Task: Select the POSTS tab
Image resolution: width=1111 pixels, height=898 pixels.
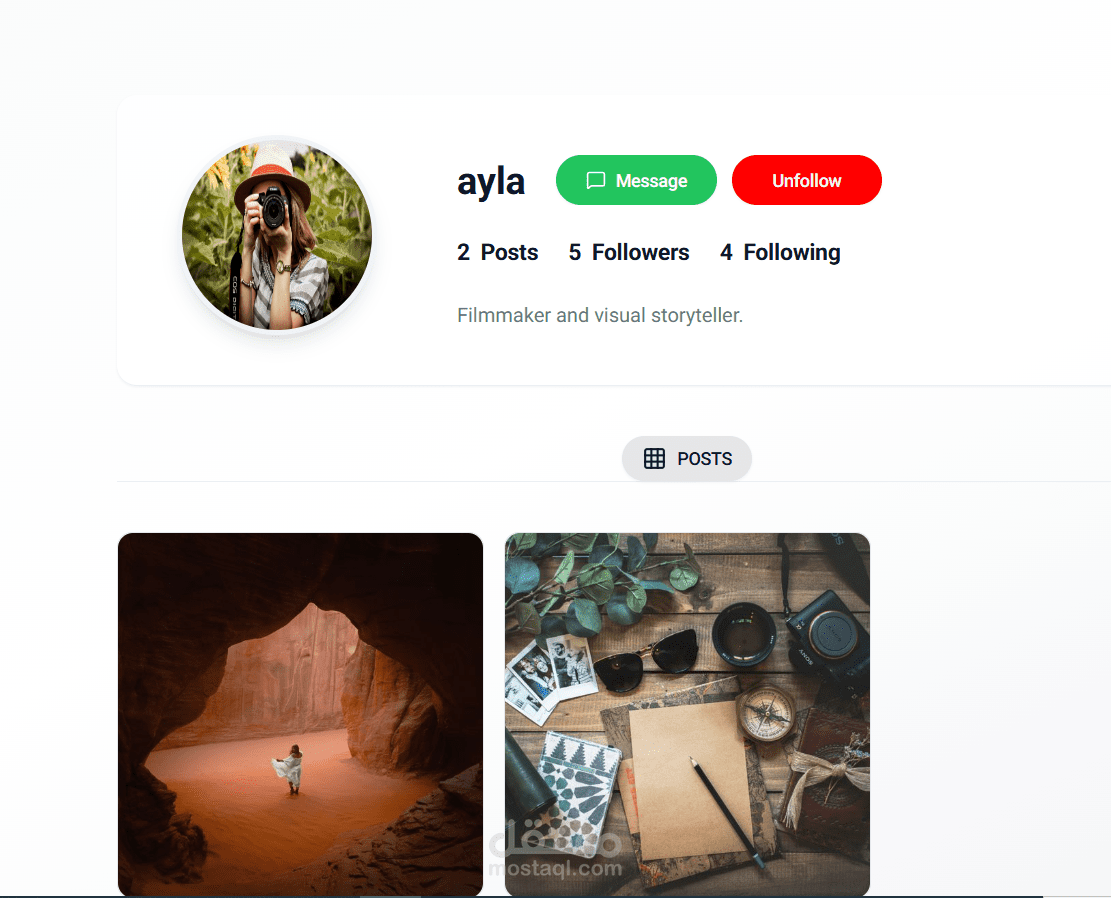Action: click(687, 459)
